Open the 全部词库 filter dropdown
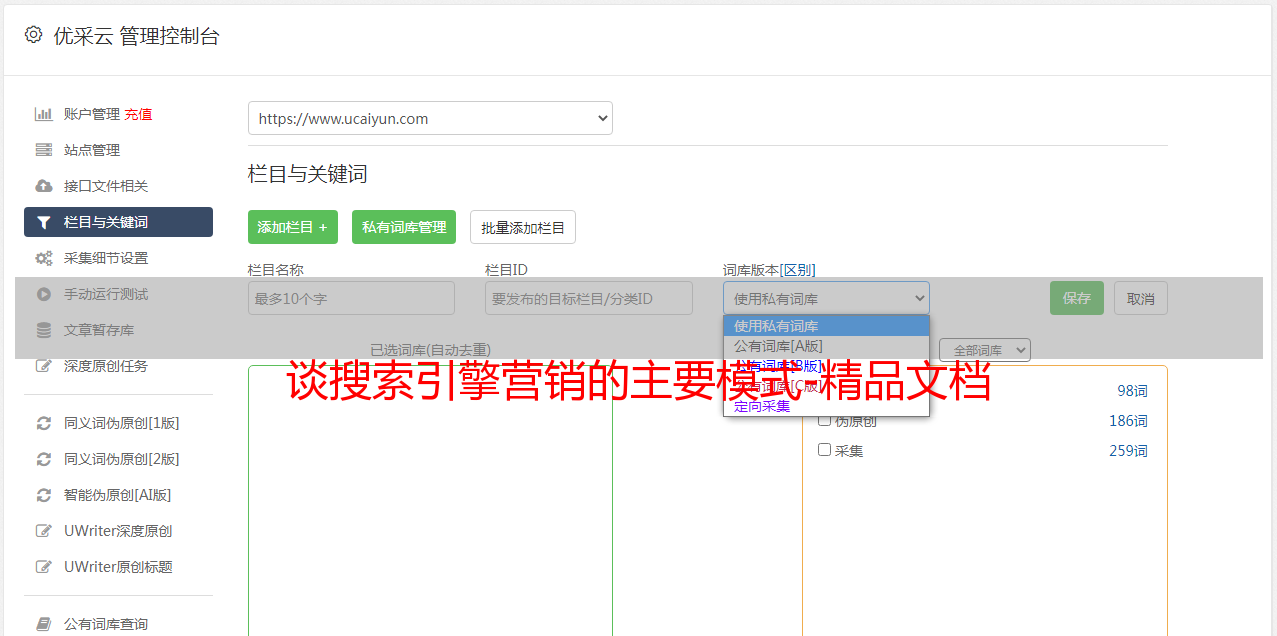The image size is (1277, 636). 985,350
